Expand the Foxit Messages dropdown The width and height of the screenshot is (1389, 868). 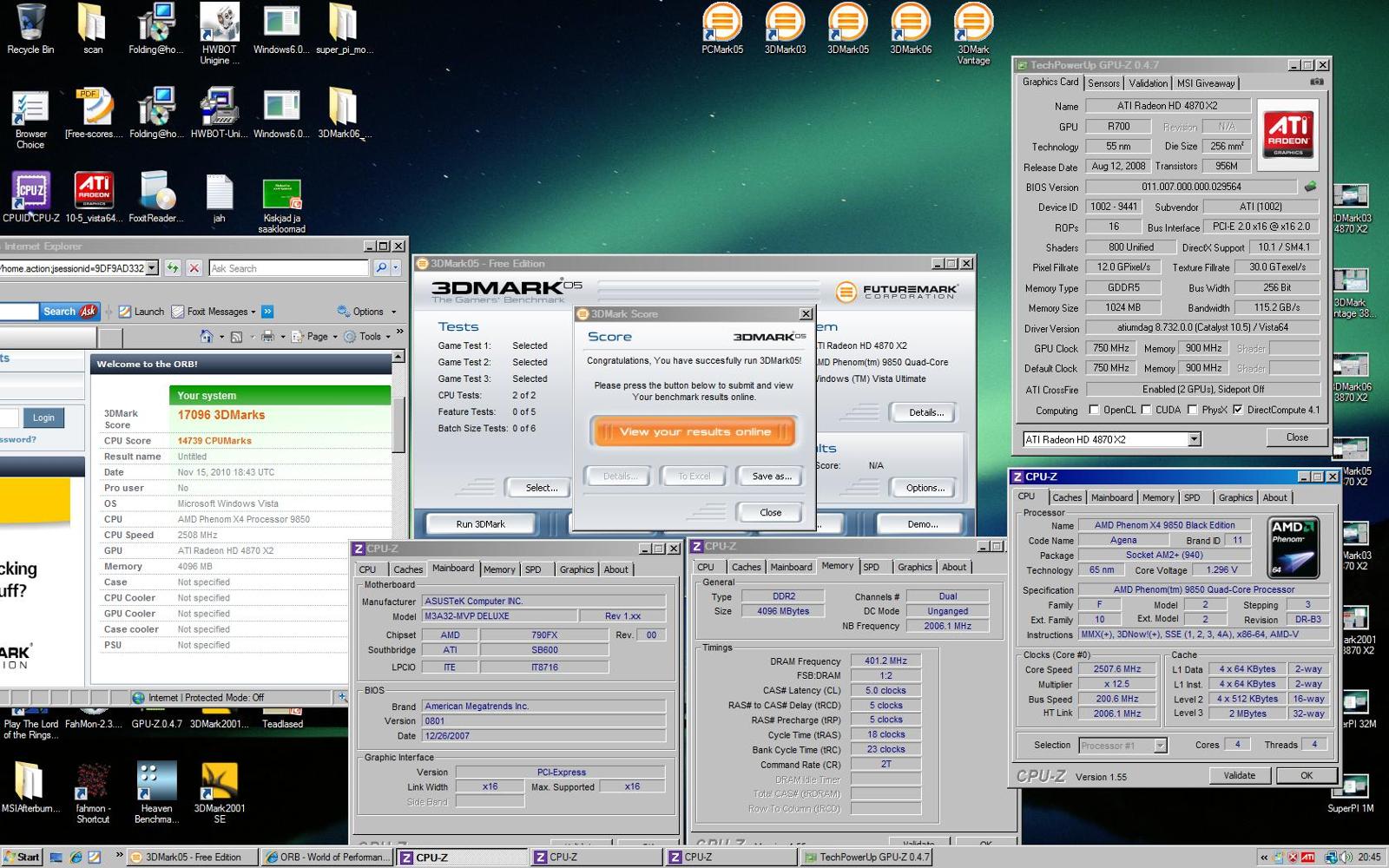(x=214, y=311)
